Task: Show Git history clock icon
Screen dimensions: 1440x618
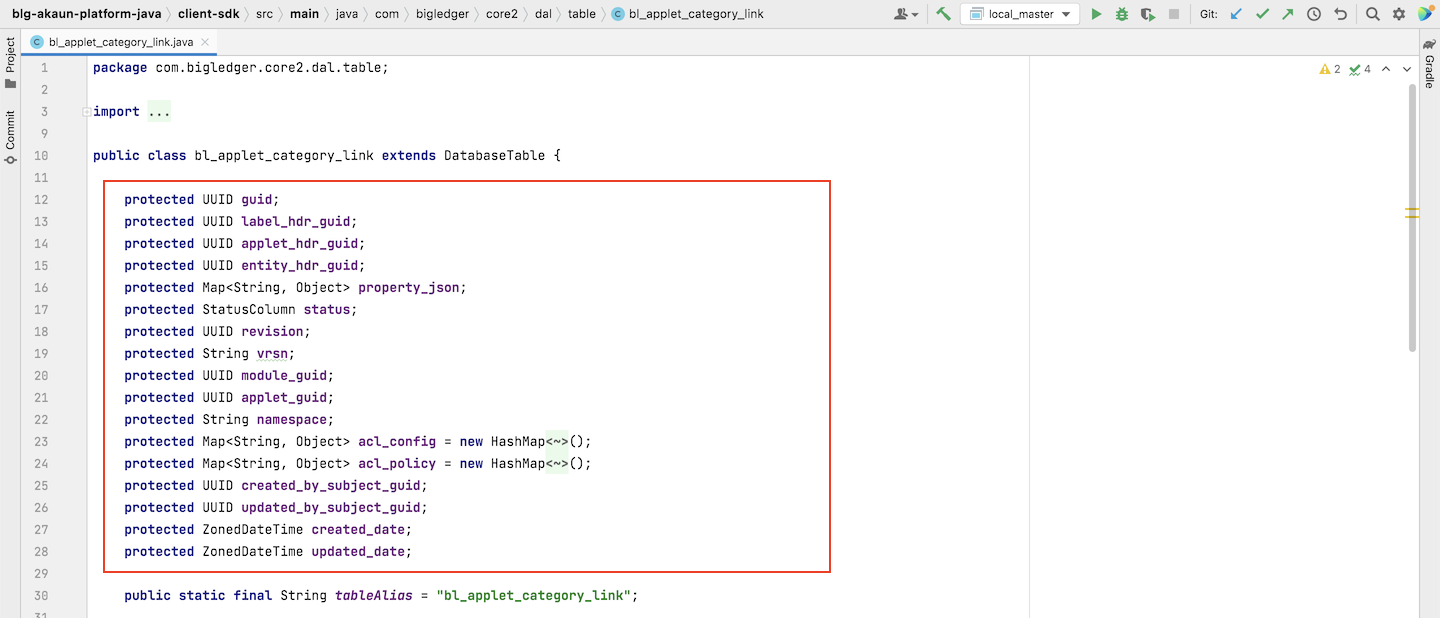Action: point(1314,14)
